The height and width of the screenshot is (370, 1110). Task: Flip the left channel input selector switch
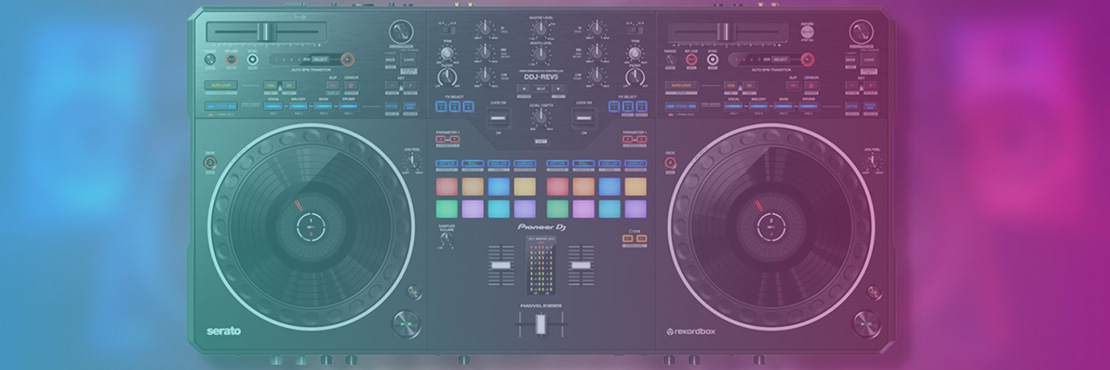447,29
